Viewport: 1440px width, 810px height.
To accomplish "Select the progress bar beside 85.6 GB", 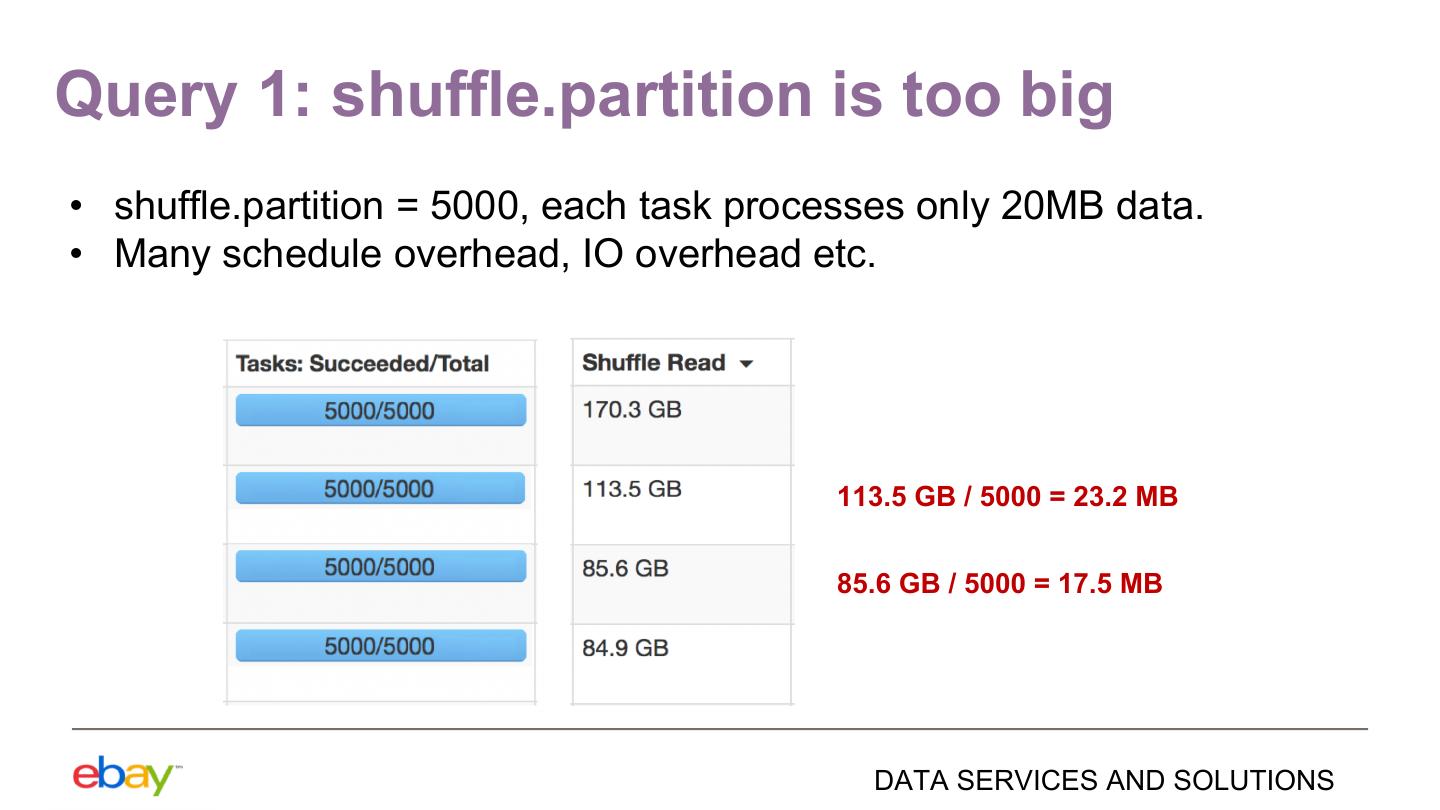I will pyautogui.click(x=380, y=567).
